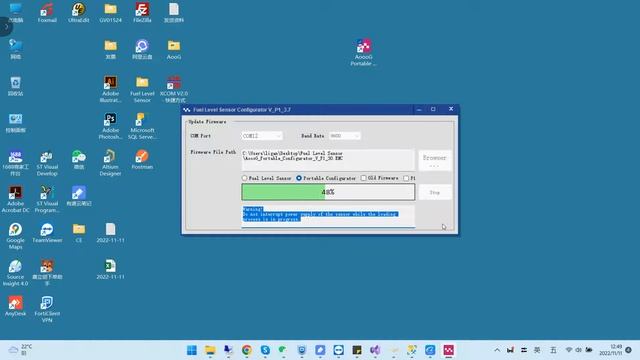Open the XCOM V2.0 desktop shortcut

click(x=174, y=89)
